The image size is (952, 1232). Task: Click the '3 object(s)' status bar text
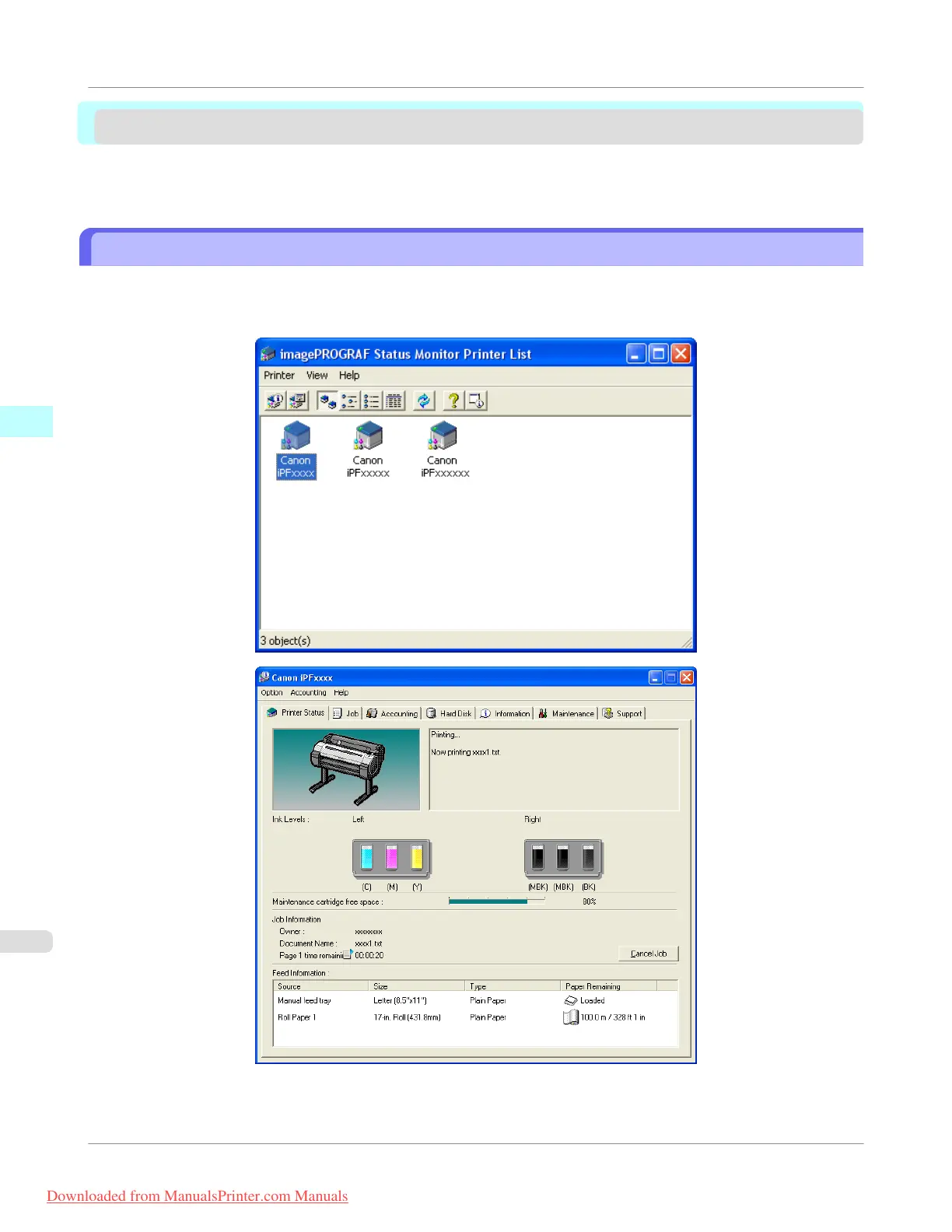(x=285, y=641)
